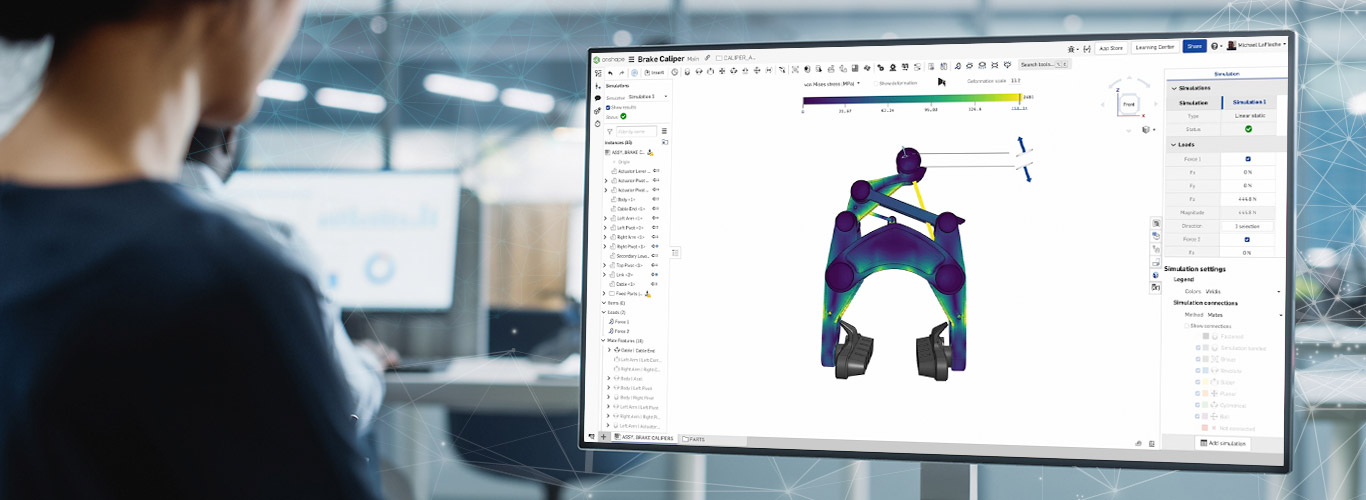
Task: Toggle the Show results checkbox
Action: 608,107
